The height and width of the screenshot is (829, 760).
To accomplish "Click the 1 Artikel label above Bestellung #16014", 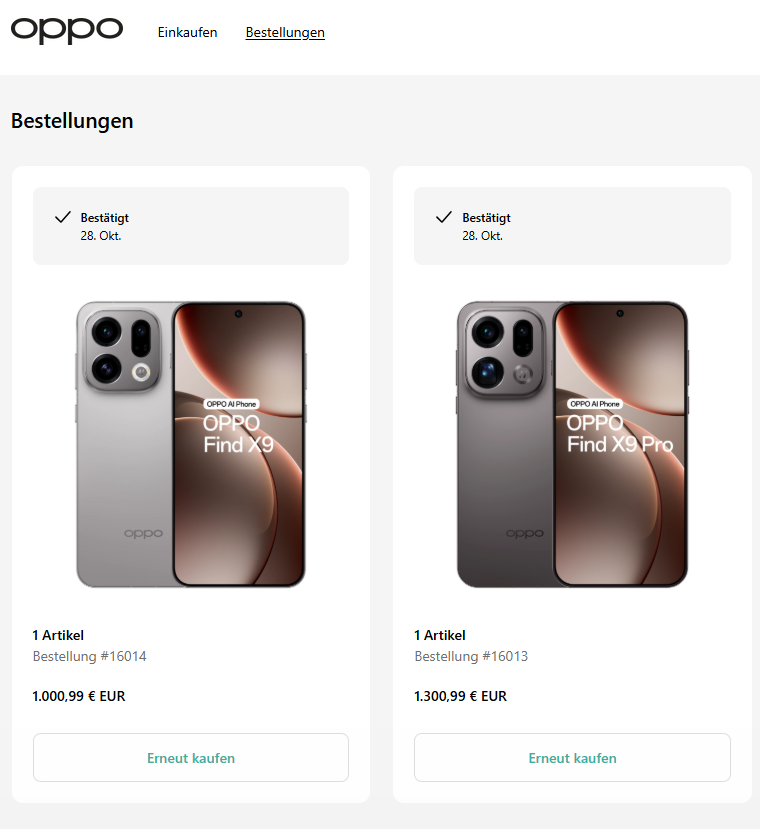I will pos(58,635).
